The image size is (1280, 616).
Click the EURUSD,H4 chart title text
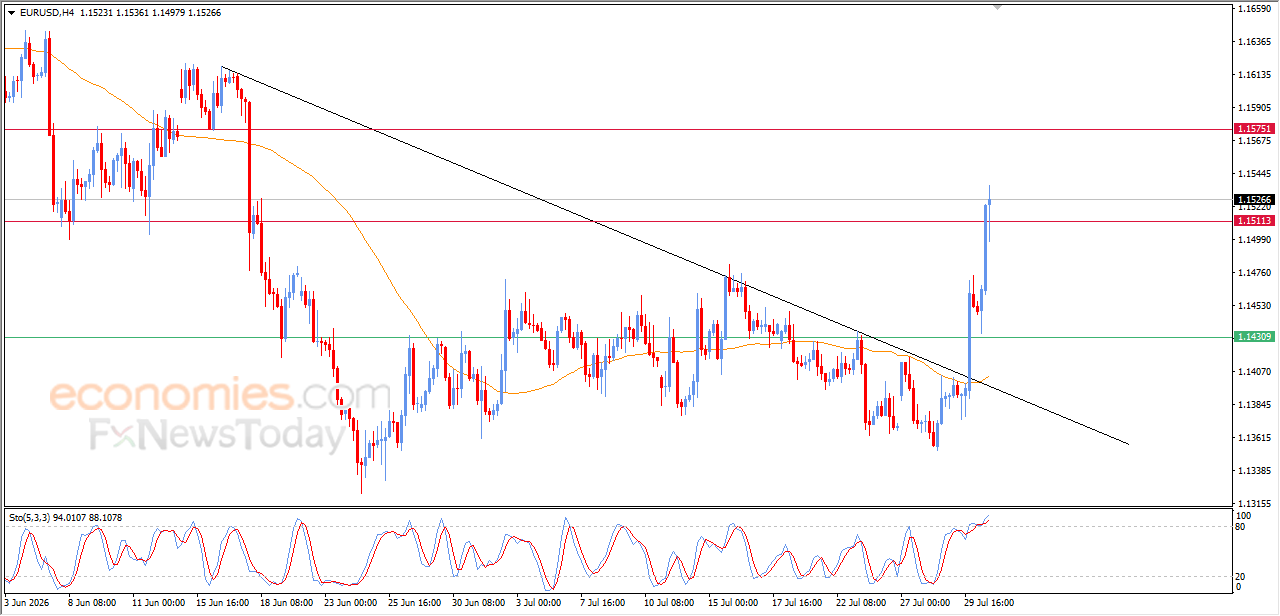tap(46, 13)
